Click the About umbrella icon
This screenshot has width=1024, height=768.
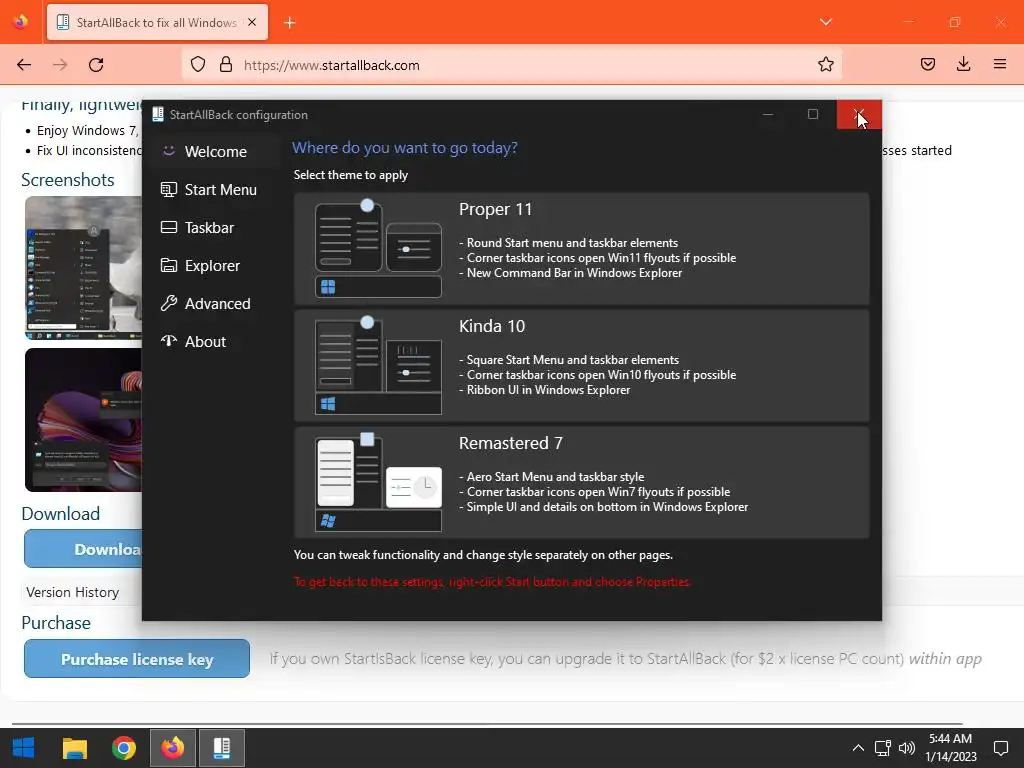click(x=169, y=340)
